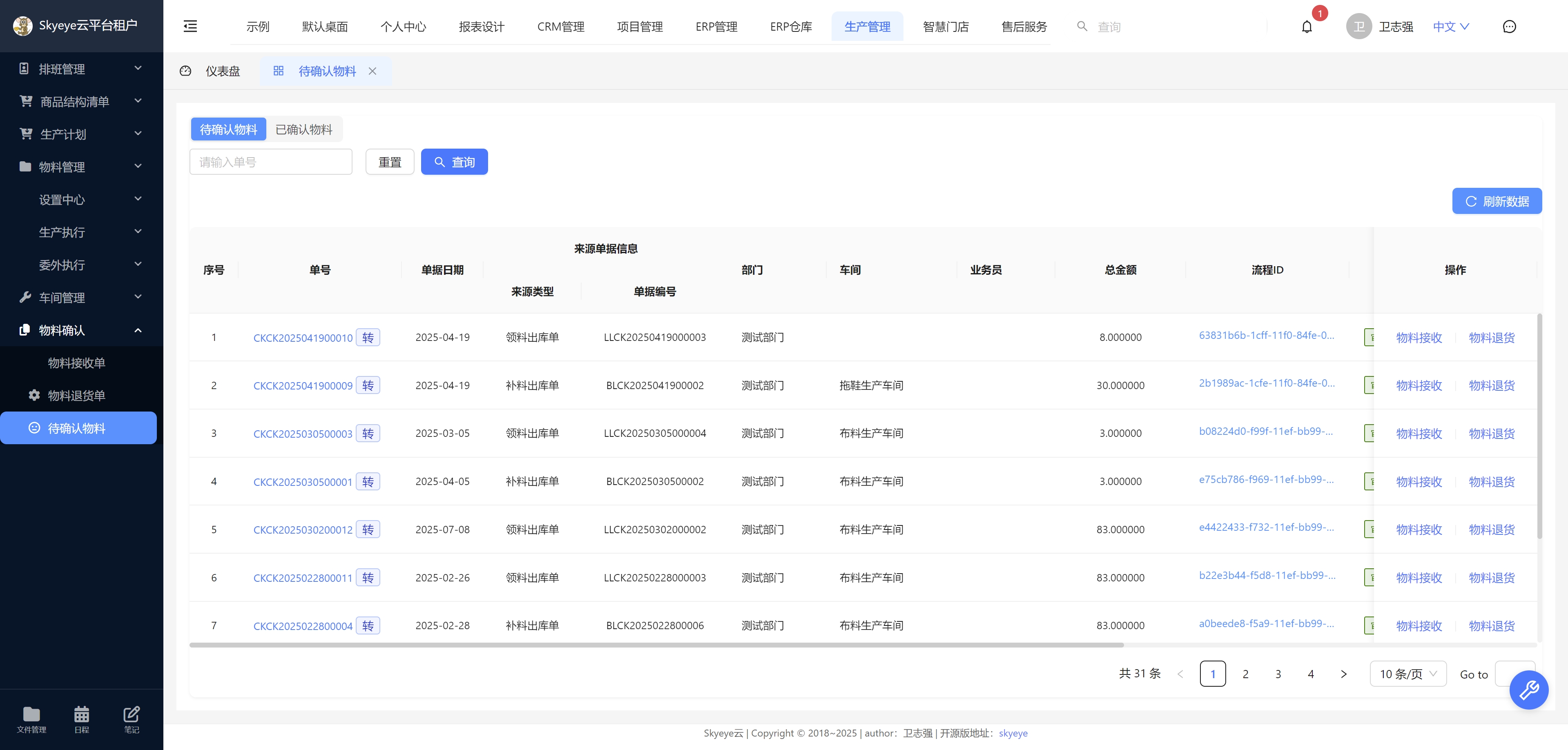Click the Skyeye owl logo
The image size is (1568, 750).
[22, 26]
